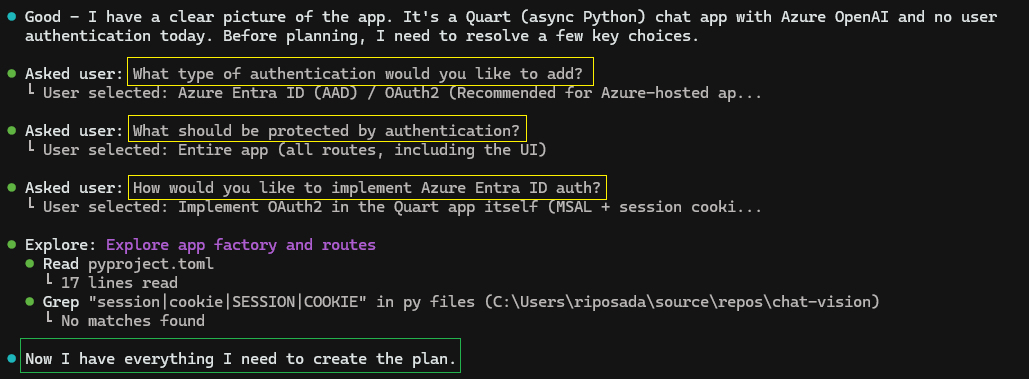Click the purple "Explore app factory and routes" text

click(x=241, y=245)
